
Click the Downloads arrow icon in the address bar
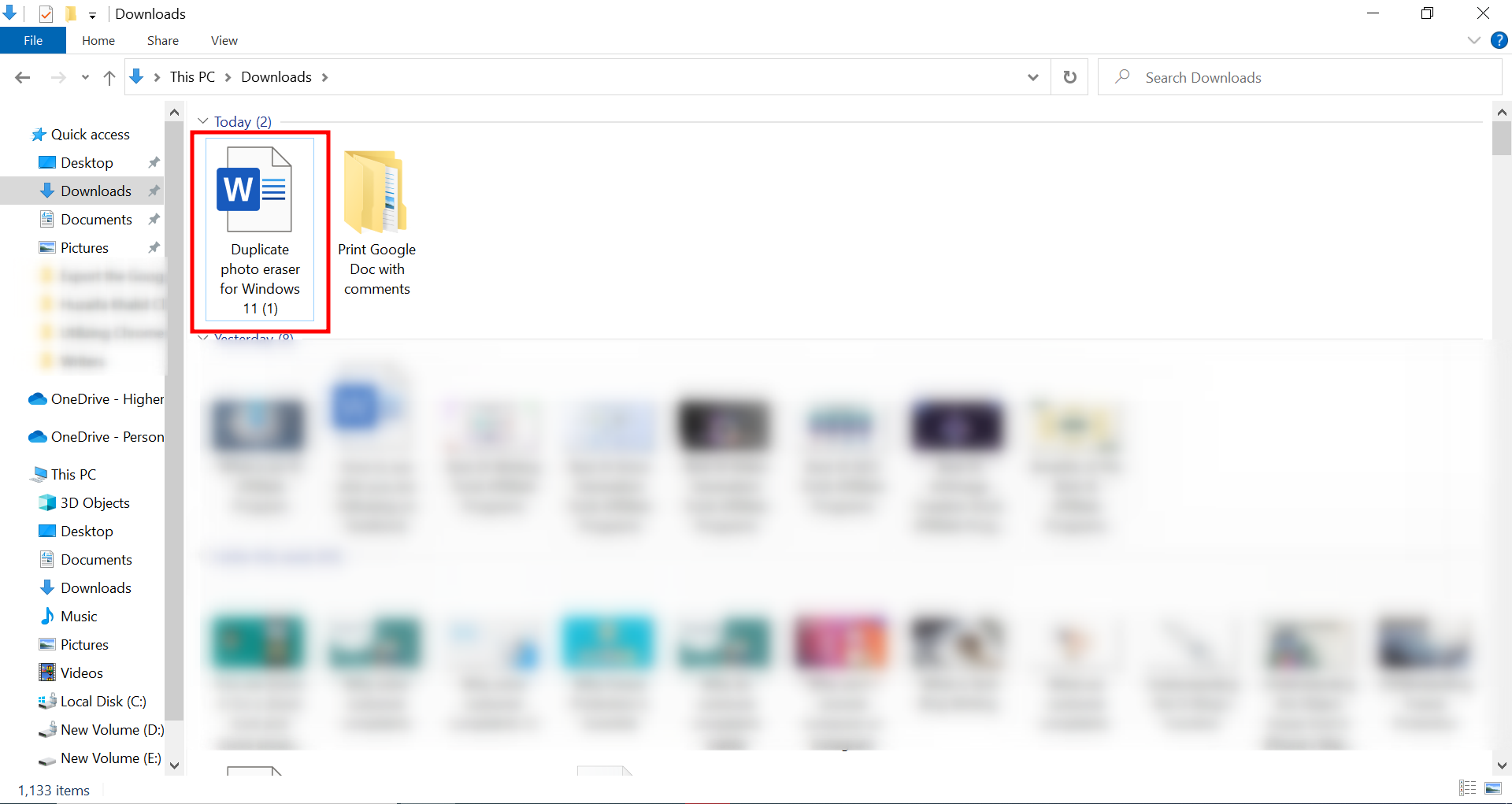(137, 76)
